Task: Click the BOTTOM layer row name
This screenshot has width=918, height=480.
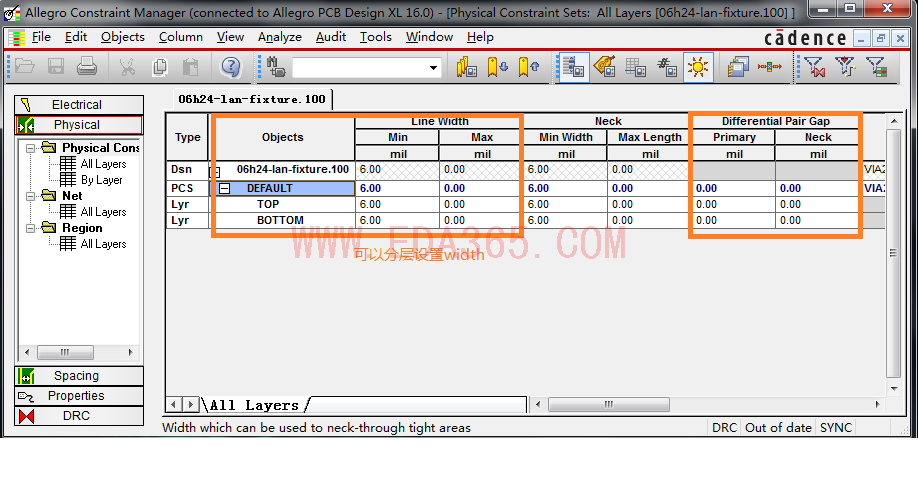Action: tap(280, 220)
